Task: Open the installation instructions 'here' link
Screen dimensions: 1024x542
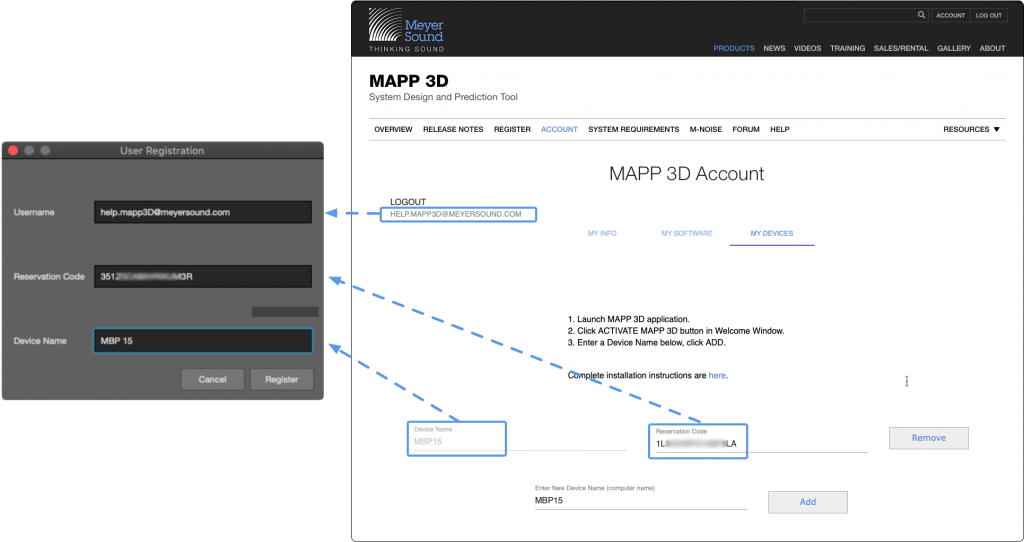Action: [717, 375]
